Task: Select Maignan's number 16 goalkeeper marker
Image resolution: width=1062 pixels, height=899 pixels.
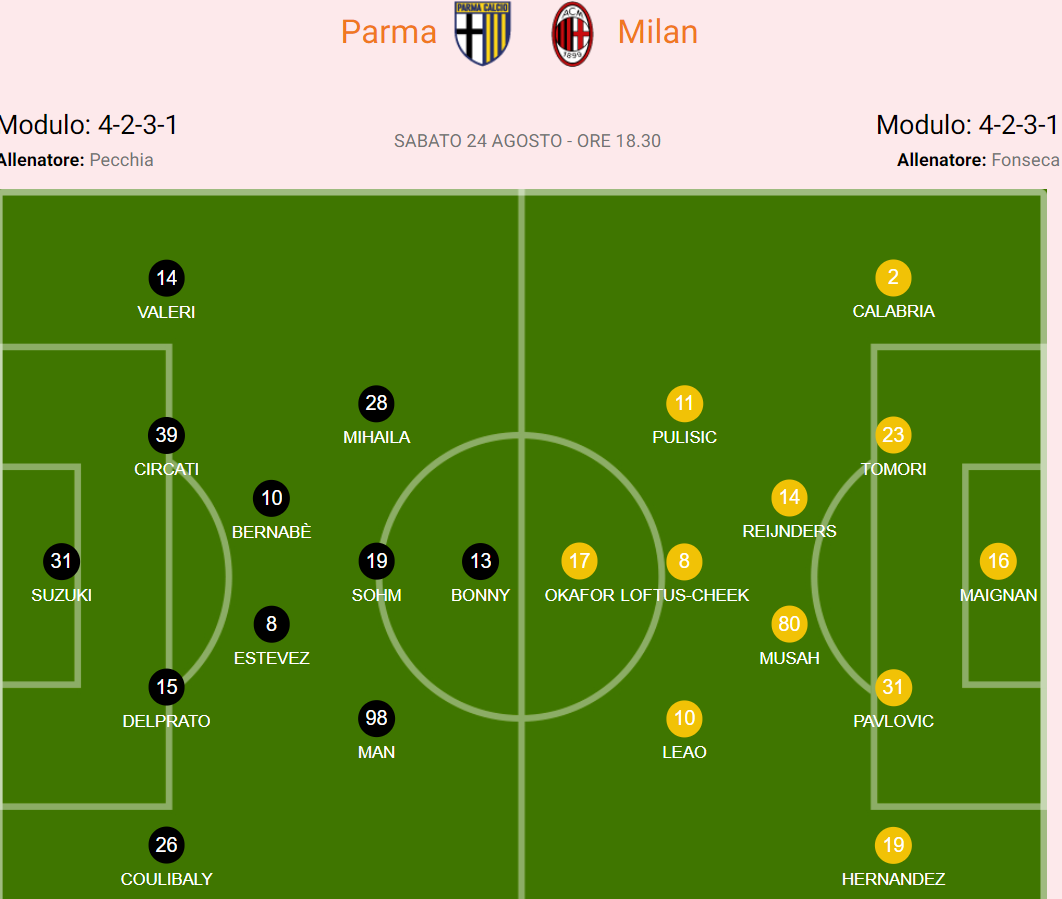Action: pyautogui.click(x=998, y=561)
